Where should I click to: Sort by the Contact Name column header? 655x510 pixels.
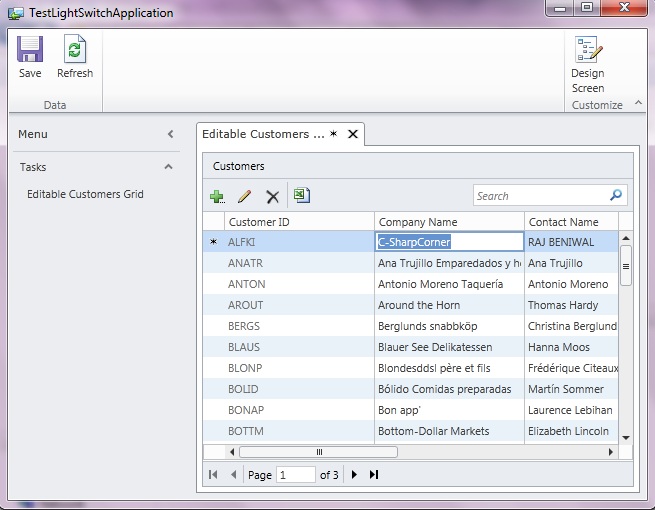click(571, 222)
